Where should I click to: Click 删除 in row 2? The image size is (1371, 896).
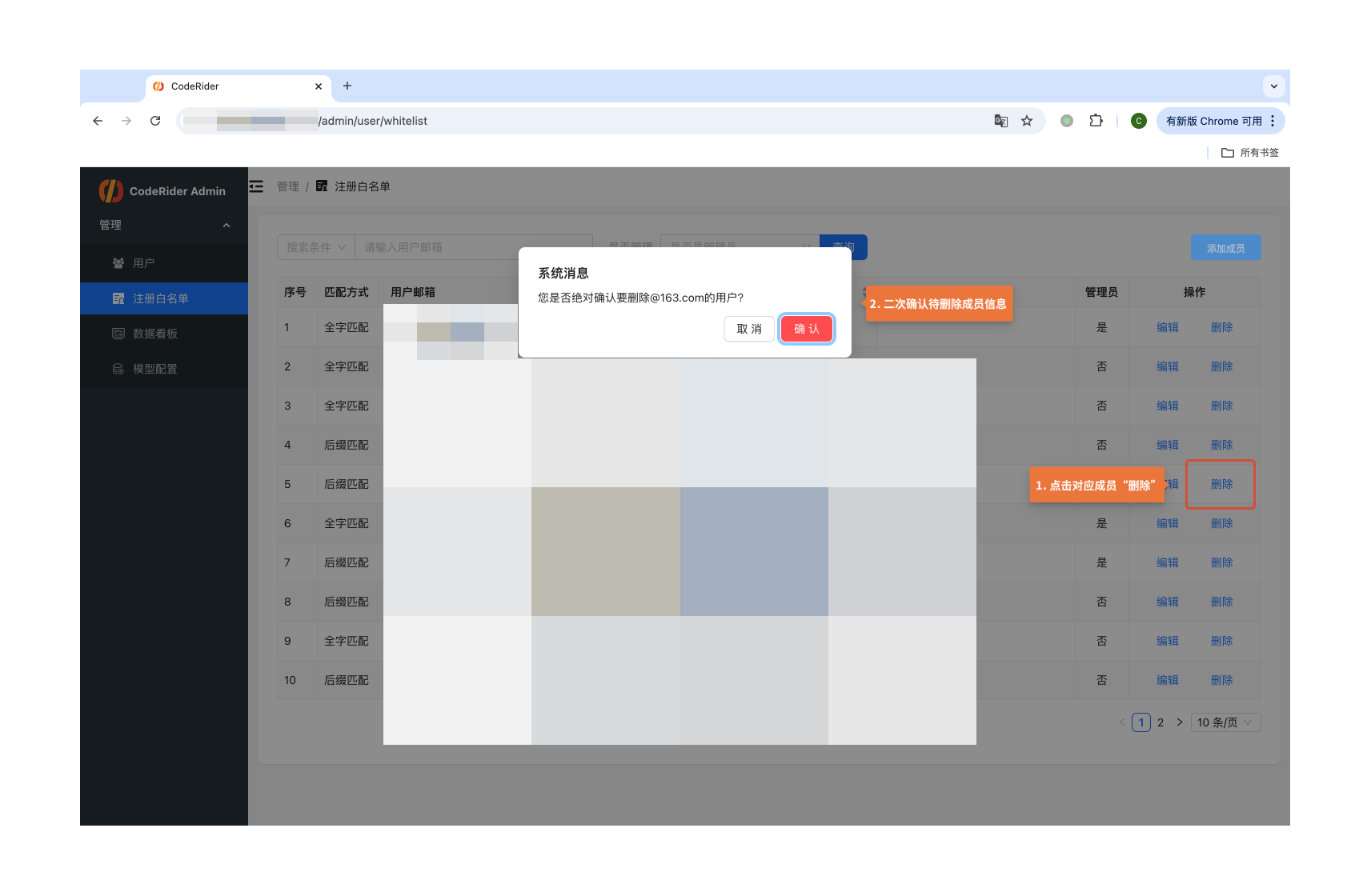(x=1222, y=366)
